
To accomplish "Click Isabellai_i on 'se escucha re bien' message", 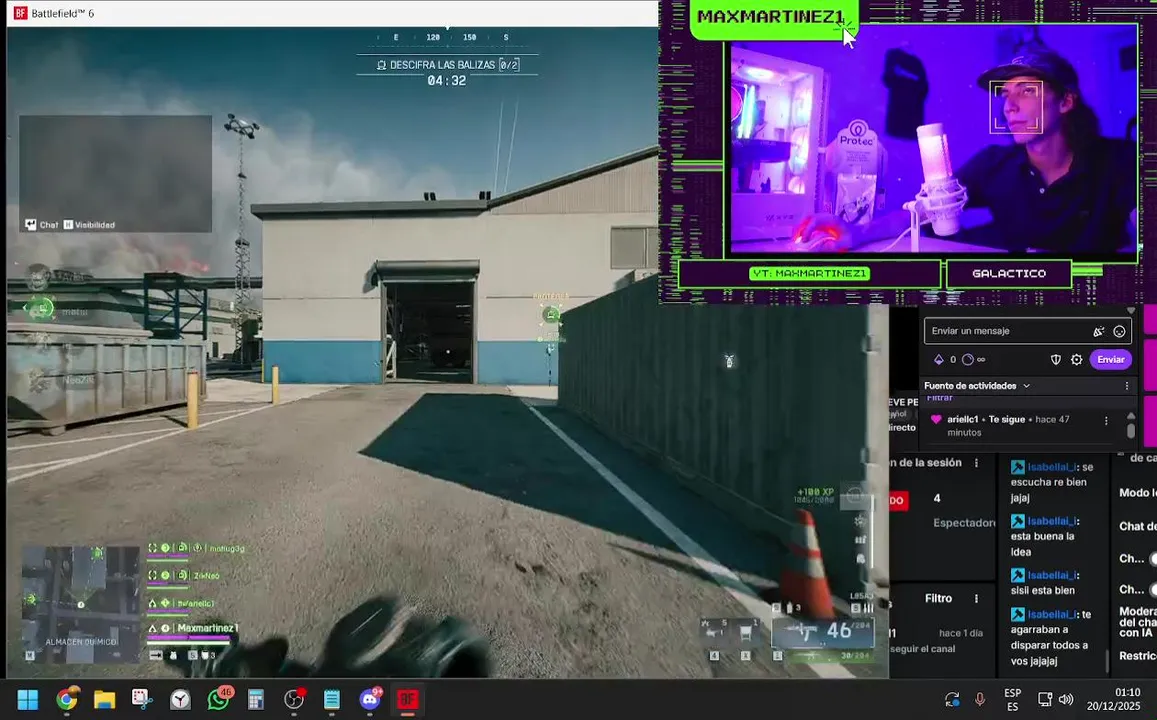I will [1053, 467].
